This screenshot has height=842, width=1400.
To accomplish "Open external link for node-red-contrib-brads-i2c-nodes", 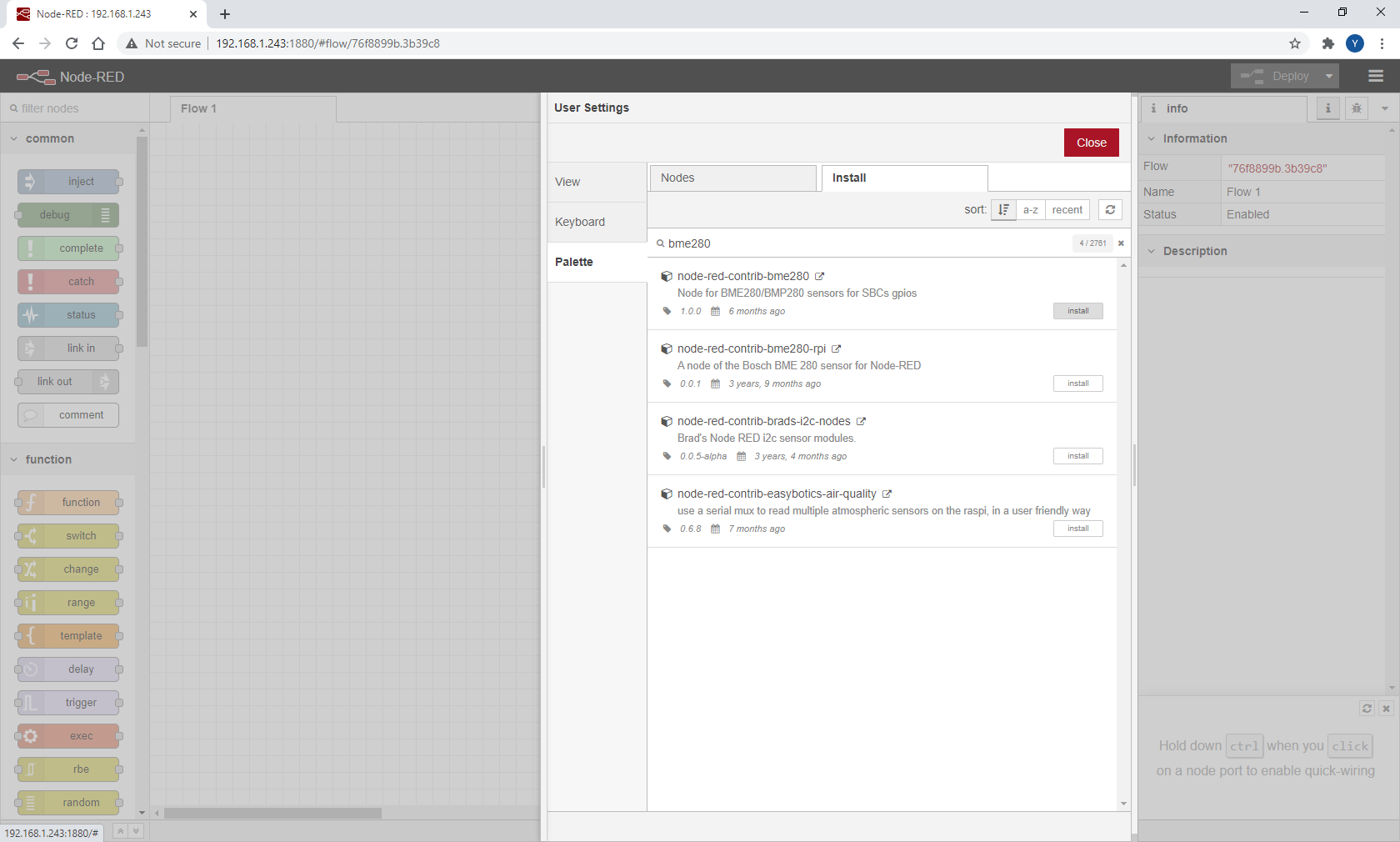I will pyautogui.click(x=861, y=421).
